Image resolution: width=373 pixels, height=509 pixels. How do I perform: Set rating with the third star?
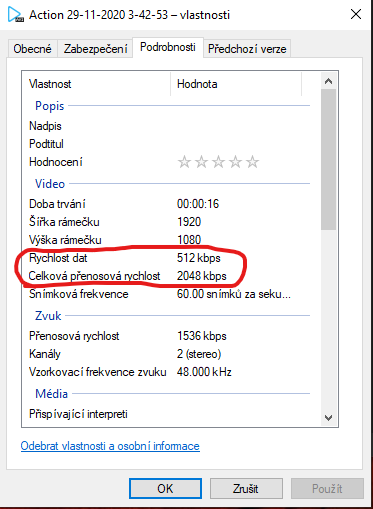coord(218,162)
